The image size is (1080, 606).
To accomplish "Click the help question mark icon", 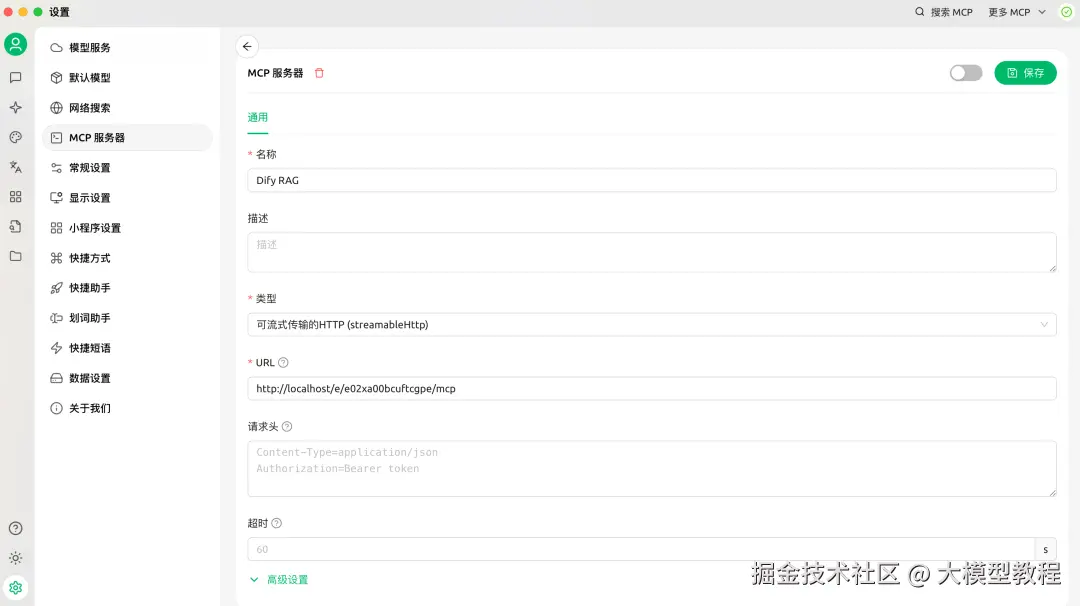I will click(x=15, y=528).
